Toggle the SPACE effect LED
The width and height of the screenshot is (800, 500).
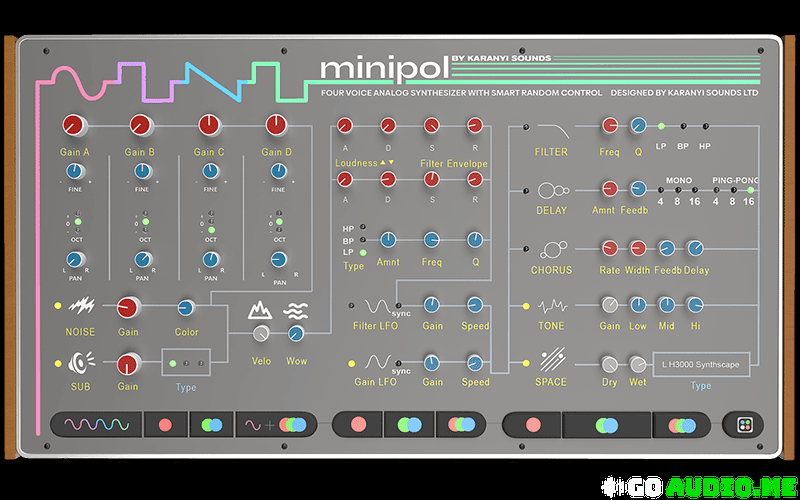526,363
